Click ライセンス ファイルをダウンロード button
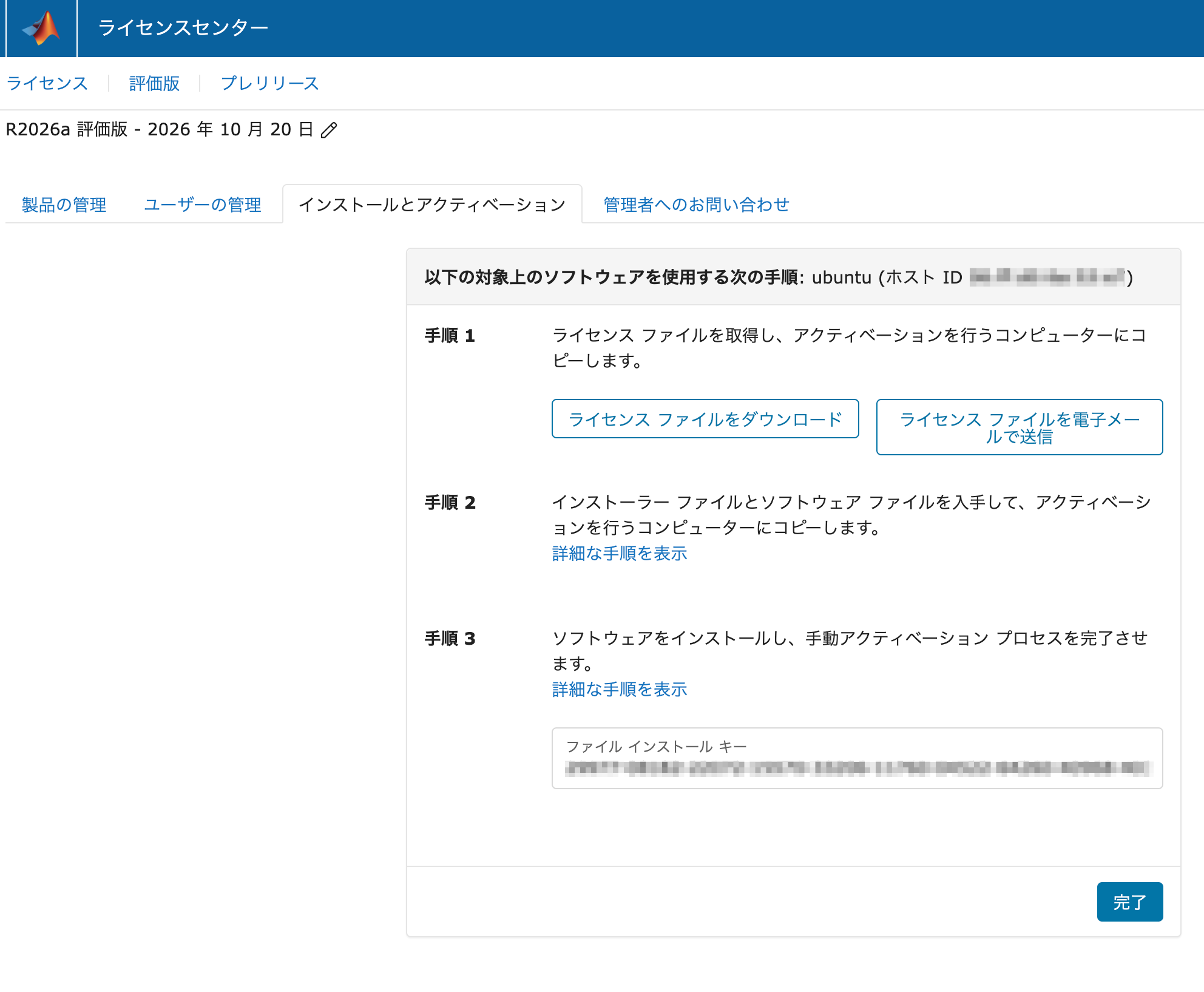Viewport: 1204px width, 992px height. [x=705, y=419]
